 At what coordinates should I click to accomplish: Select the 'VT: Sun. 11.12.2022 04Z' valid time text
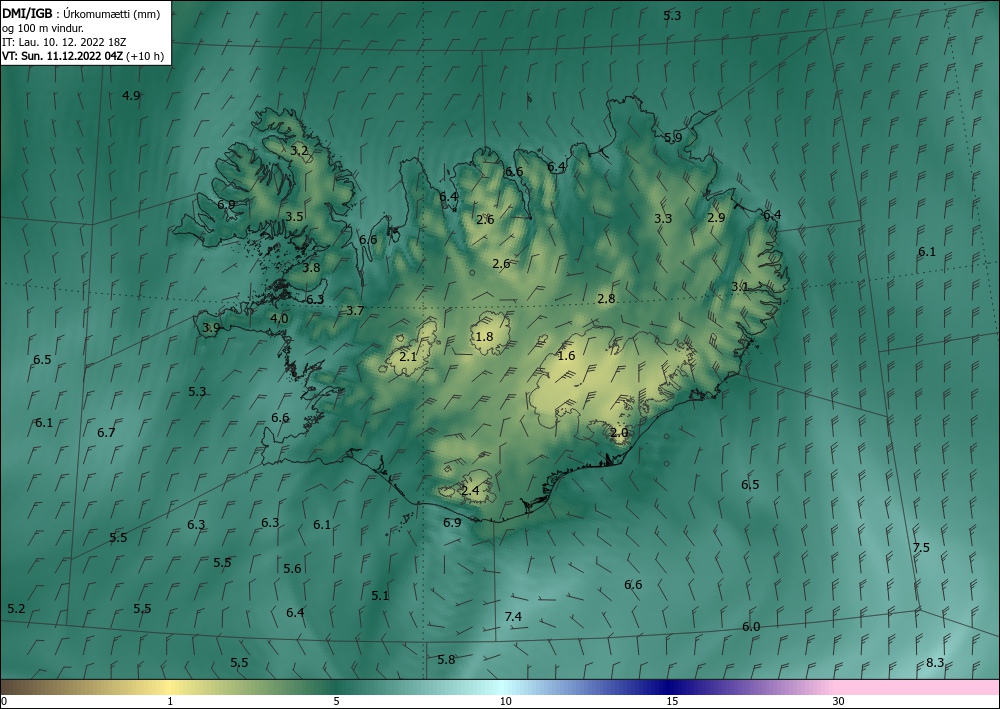pos(63,56)
